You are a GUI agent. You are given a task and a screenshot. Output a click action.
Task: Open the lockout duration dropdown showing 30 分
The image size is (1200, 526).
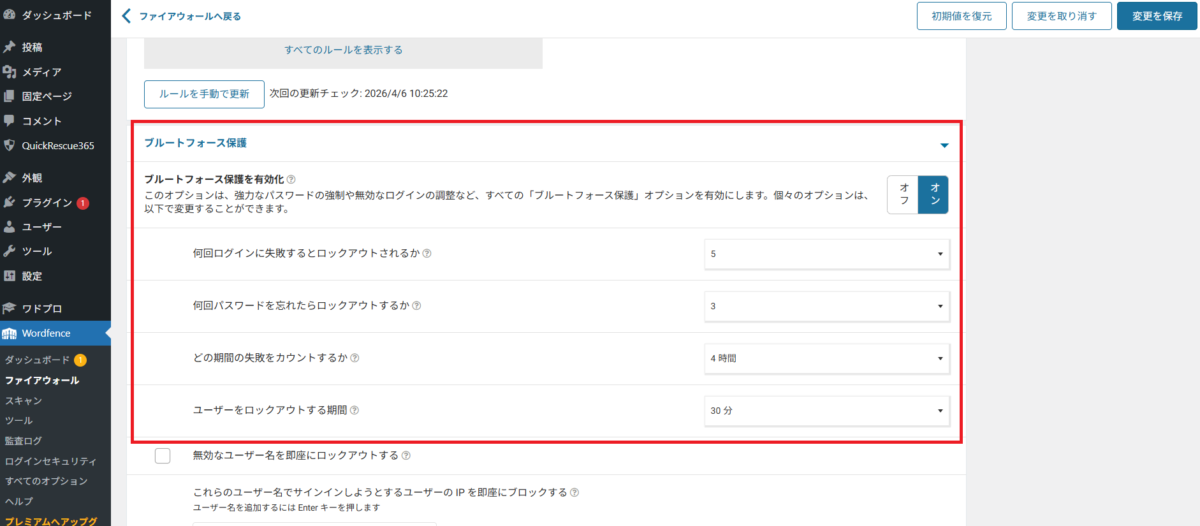coord(826,410)
